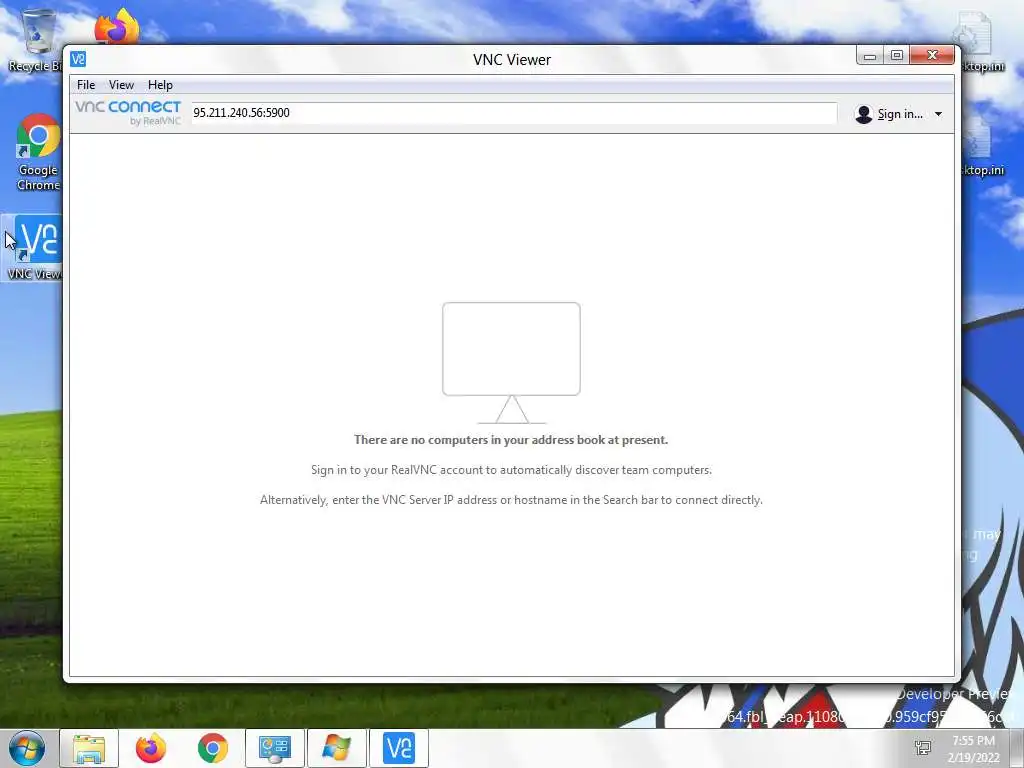The width and height of the screenshot is (1024, 768).
Task: Click the VNC Connect by RealVNC logo
Action: pos(128,112)
